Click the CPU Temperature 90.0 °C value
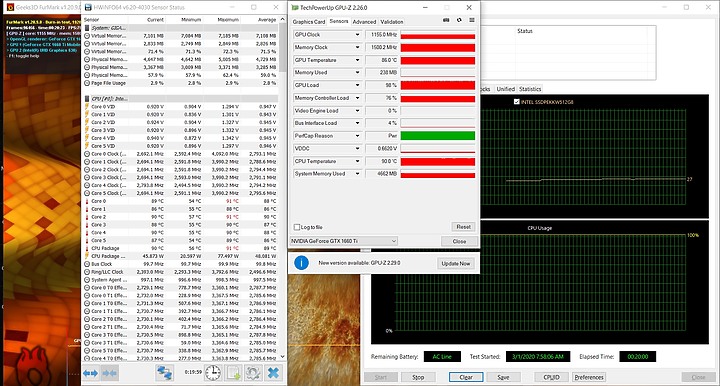The image size is (720, 386). (382, 161)
